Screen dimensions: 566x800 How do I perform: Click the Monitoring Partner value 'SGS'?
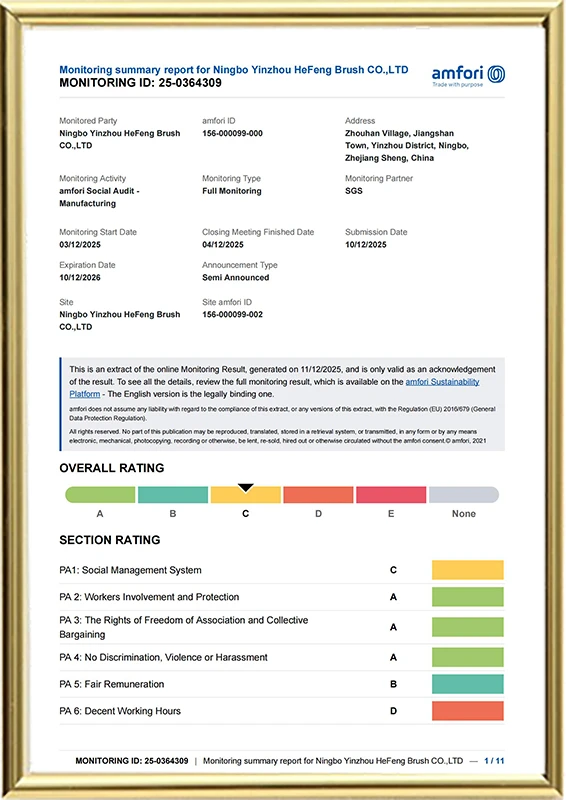point(354,191)
